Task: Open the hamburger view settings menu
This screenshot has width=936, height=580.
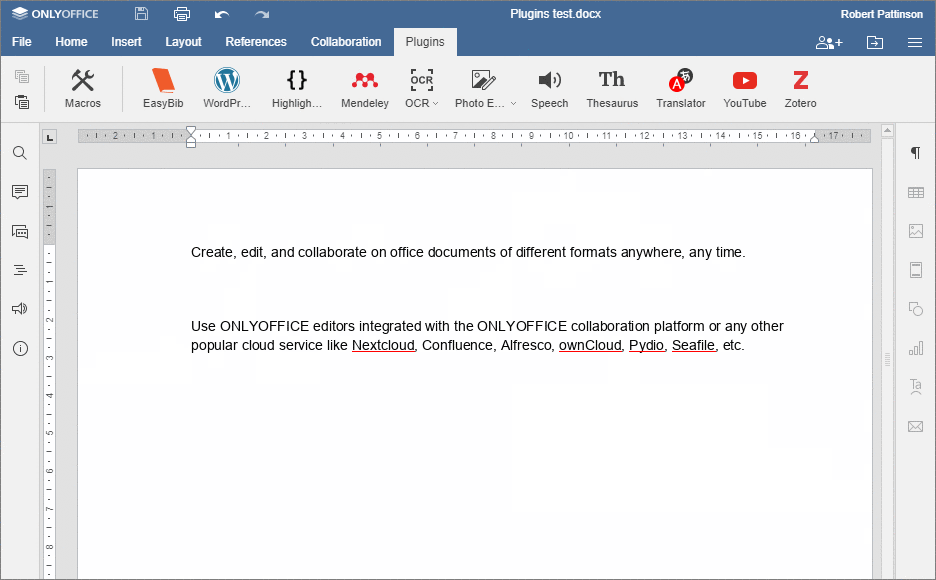Action: (914, 42)
